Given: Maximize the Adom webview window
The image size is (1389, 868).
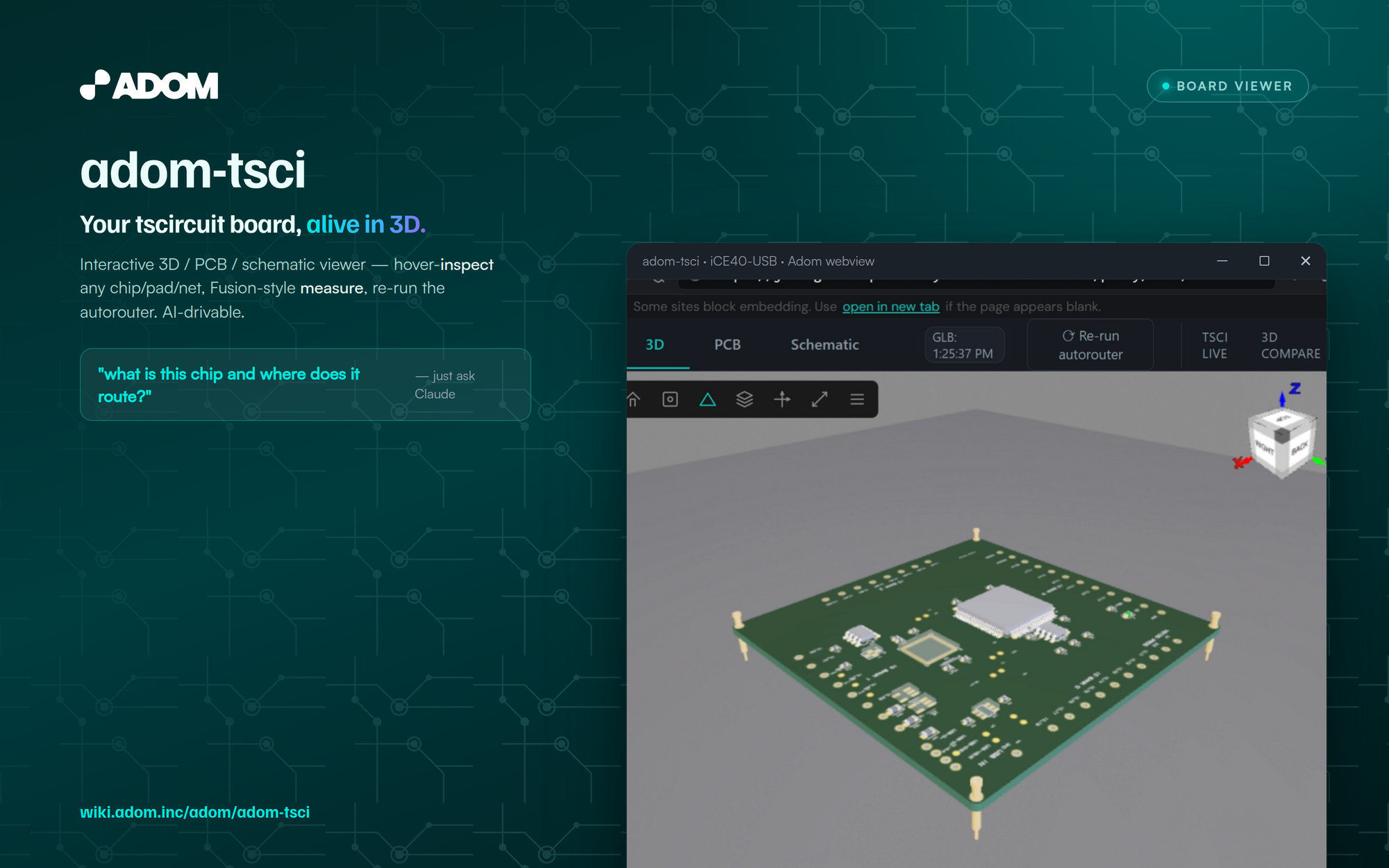Looking at the screenshot, I should [1264, 261].
